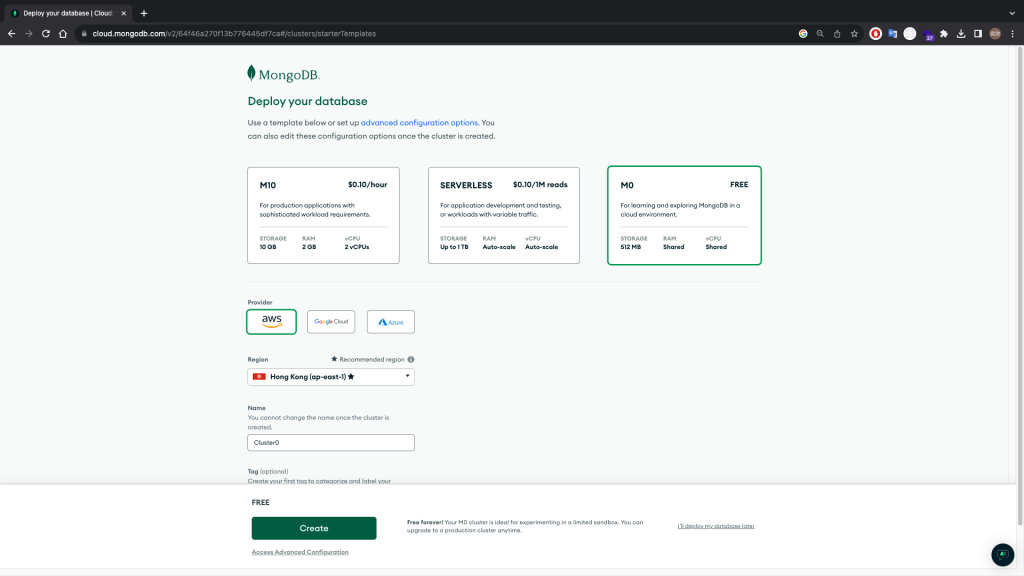Screen dimensions: 1024x576
Task: Open the browser home page icon
Action: [63, 33]
